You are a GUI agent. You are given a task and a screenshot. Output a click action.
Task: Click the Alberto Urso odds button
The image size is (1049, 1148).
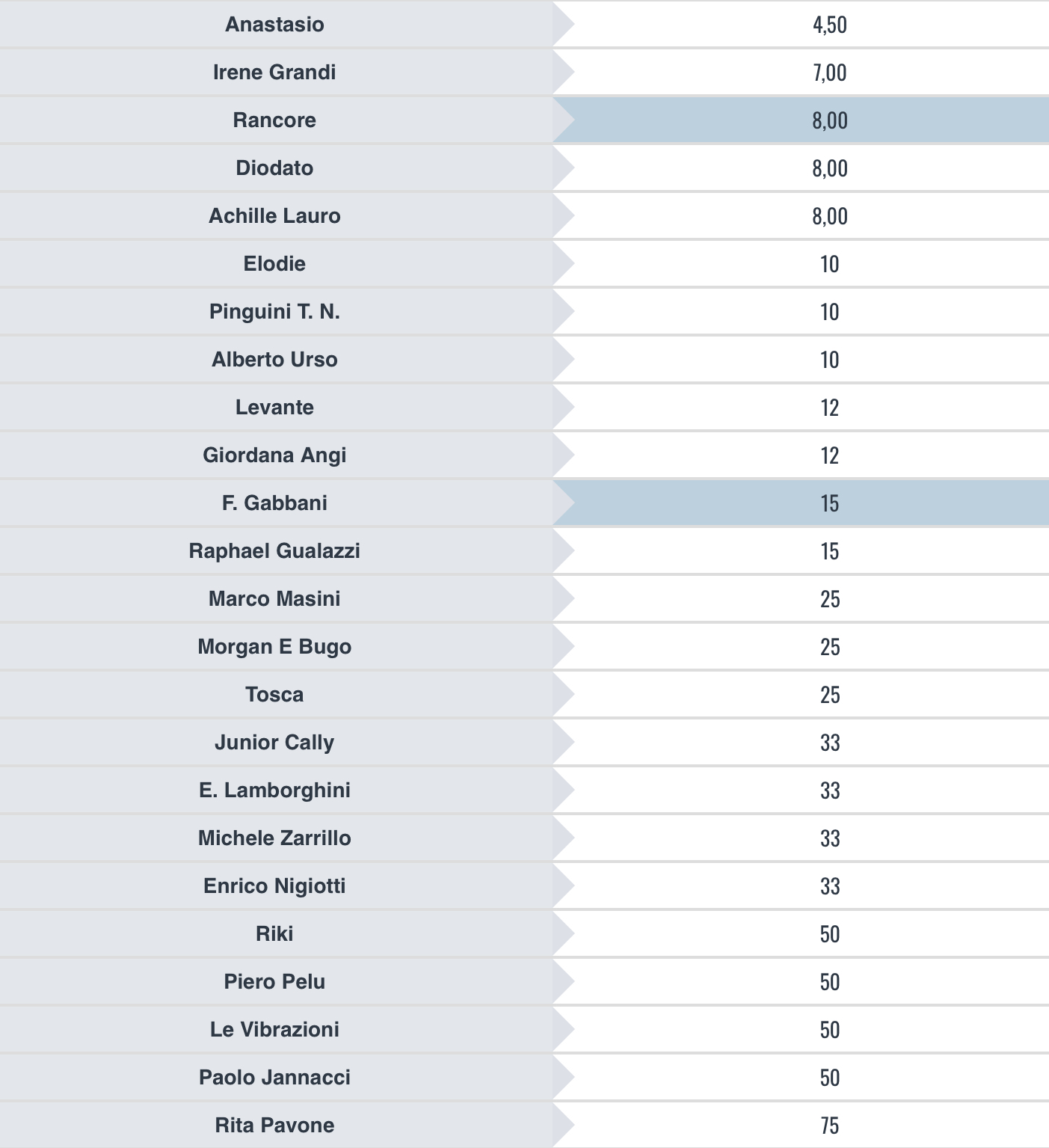(x=829, y=360)
